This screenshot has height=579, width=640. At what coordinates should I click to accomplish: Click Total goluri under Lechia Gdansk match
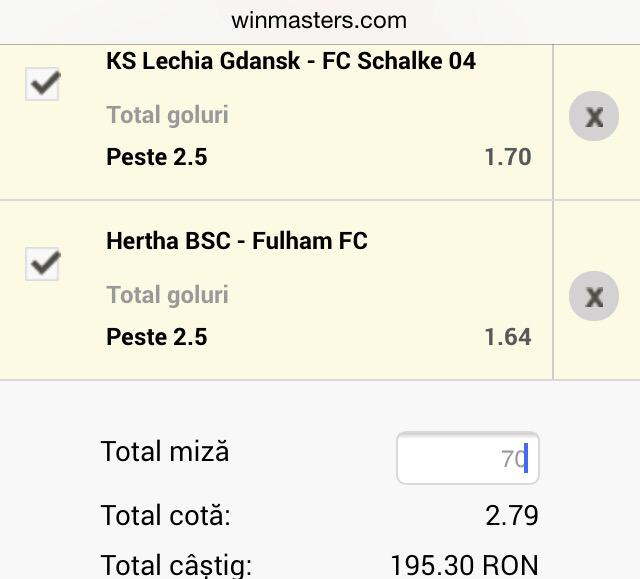[167, 115]
